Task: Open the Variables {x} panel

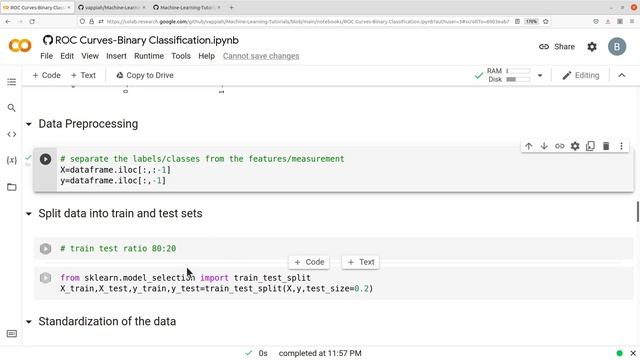Action: coord(11,160)
